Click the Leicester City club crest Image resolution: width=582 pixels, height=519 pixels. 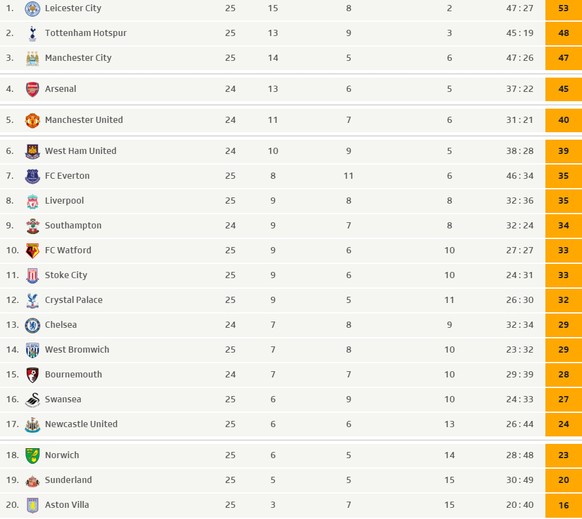tap(32, 9)
